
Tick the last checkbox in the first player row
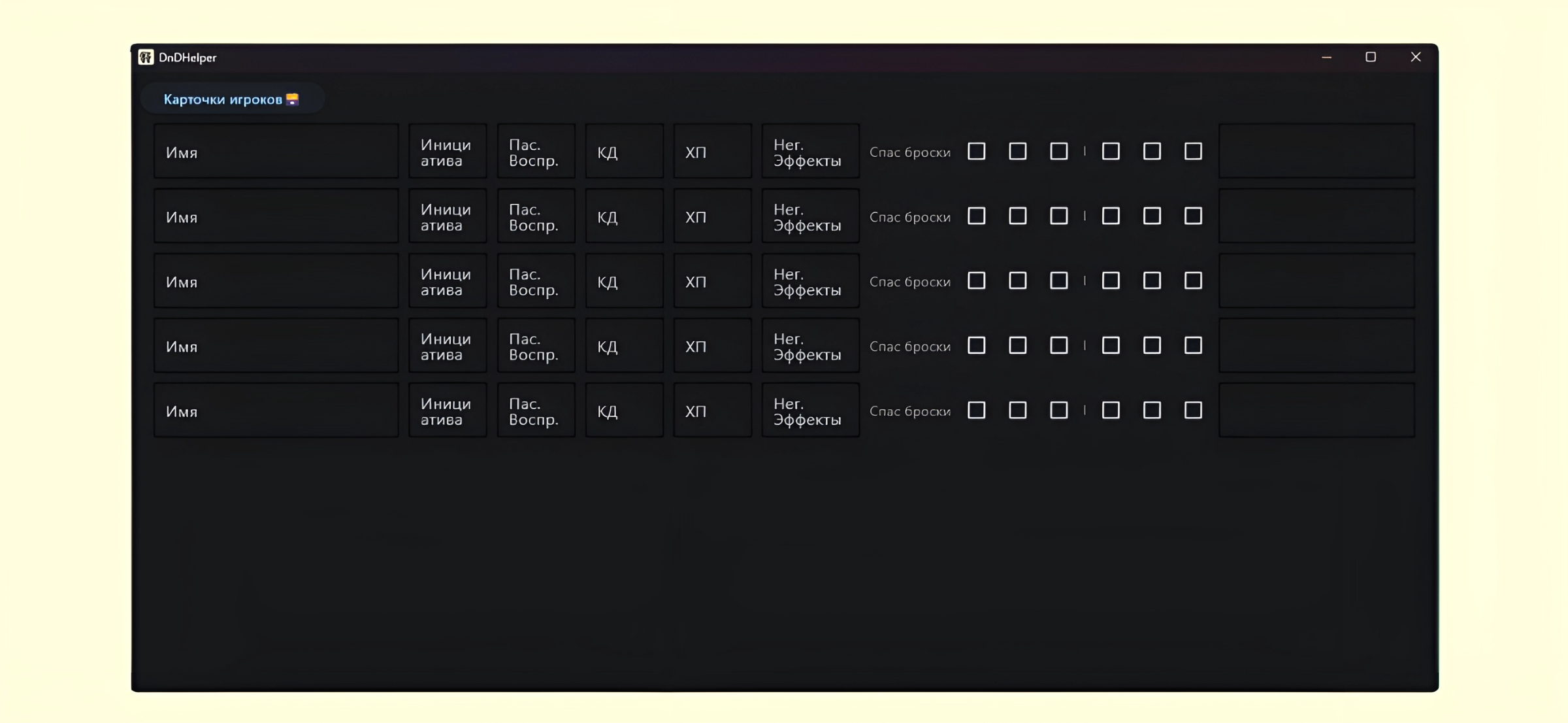[x=1193, y=152]
